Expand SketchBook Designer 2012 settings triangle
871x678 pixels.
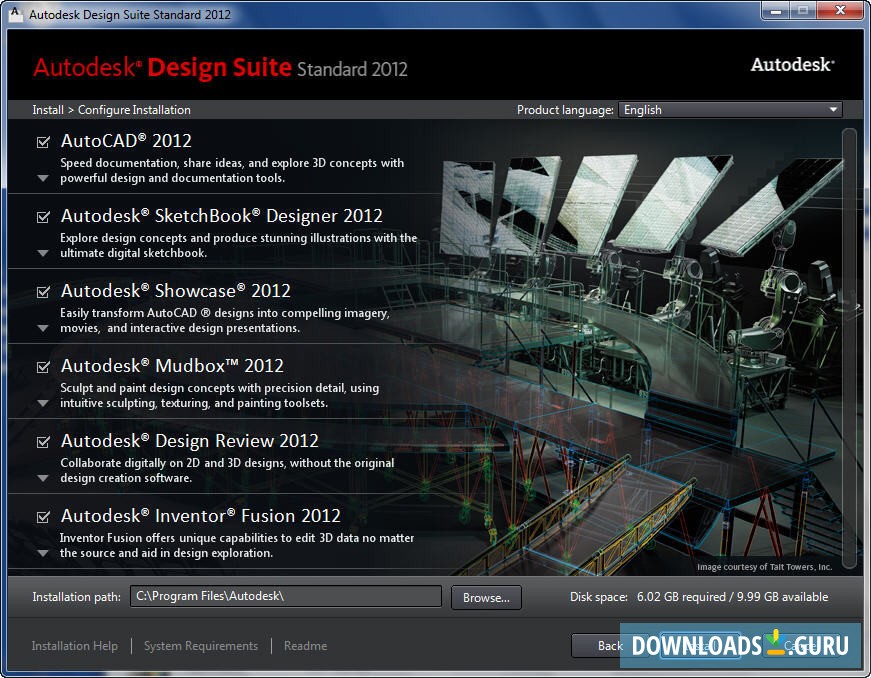coord(42,254)
